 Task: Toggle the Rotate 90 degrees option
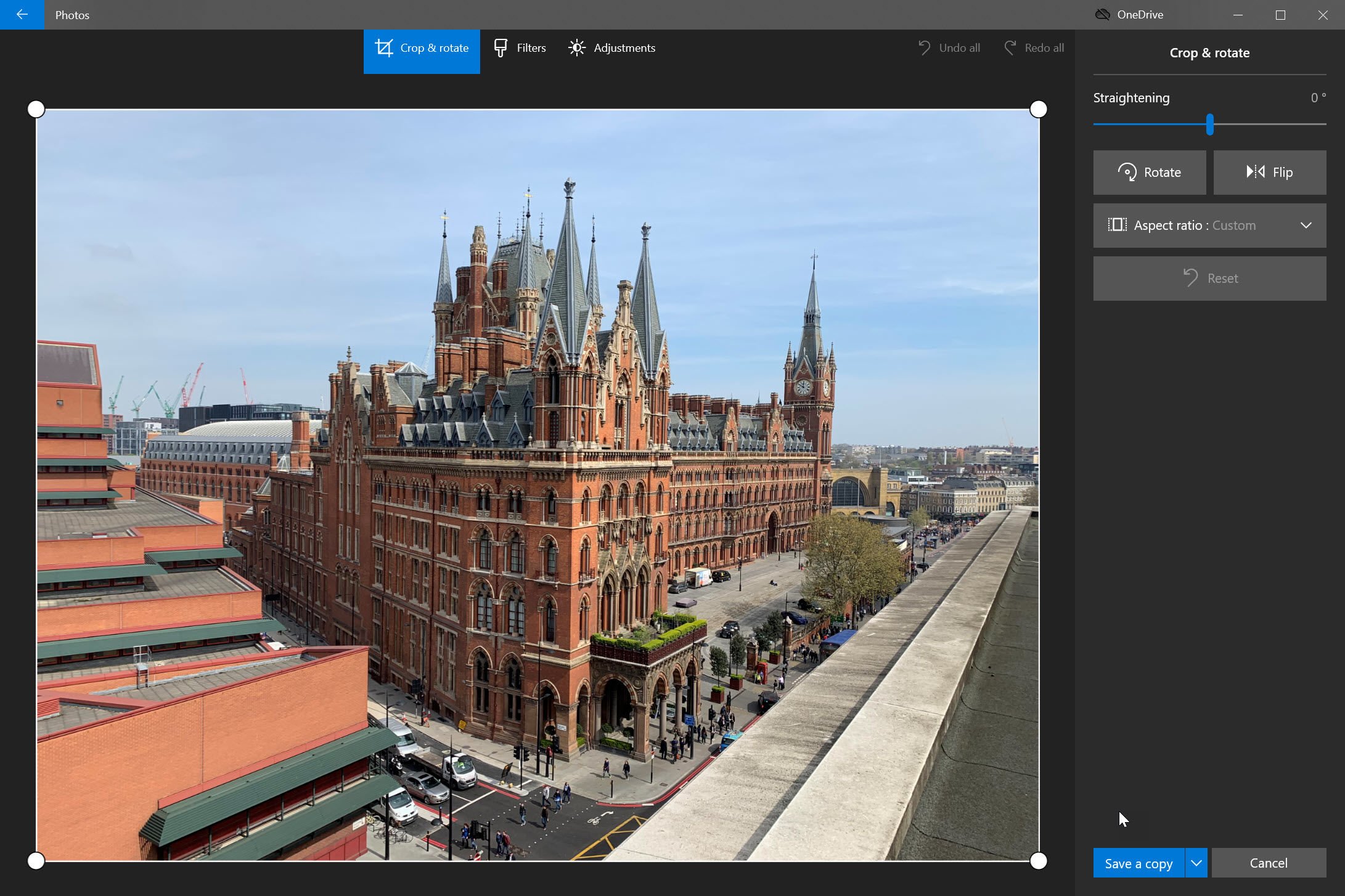1149,172
